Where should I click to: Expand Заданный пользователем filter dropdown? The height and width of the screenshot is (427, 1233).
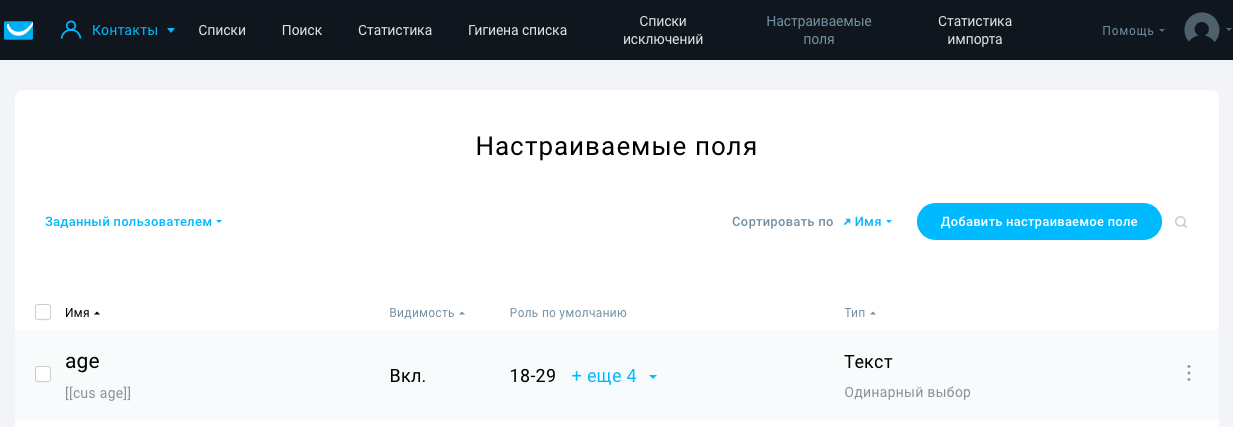133,222
